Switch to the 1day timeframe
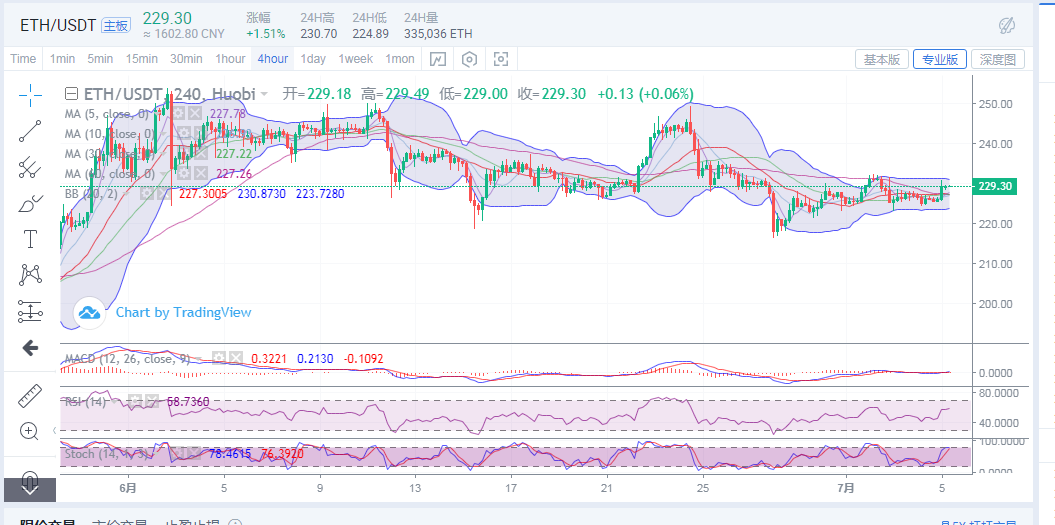Screen dimensions: 1055x525 [x=313, y=59]
